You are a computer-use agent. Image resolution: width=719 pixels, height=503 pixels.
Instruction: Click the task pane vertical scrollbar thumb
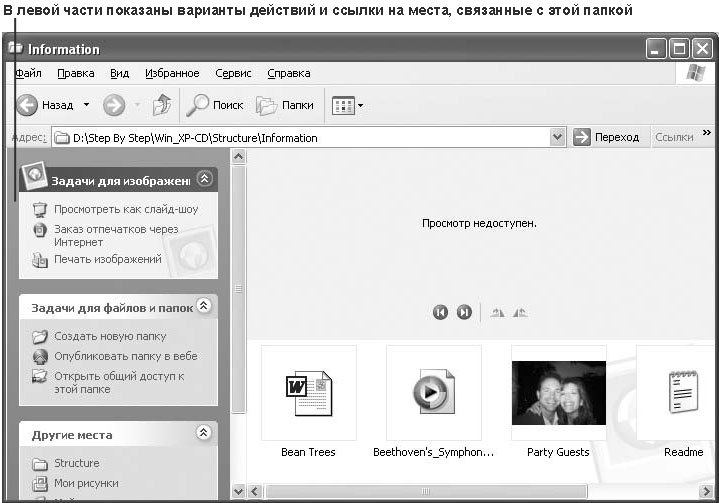pos(238,289)
